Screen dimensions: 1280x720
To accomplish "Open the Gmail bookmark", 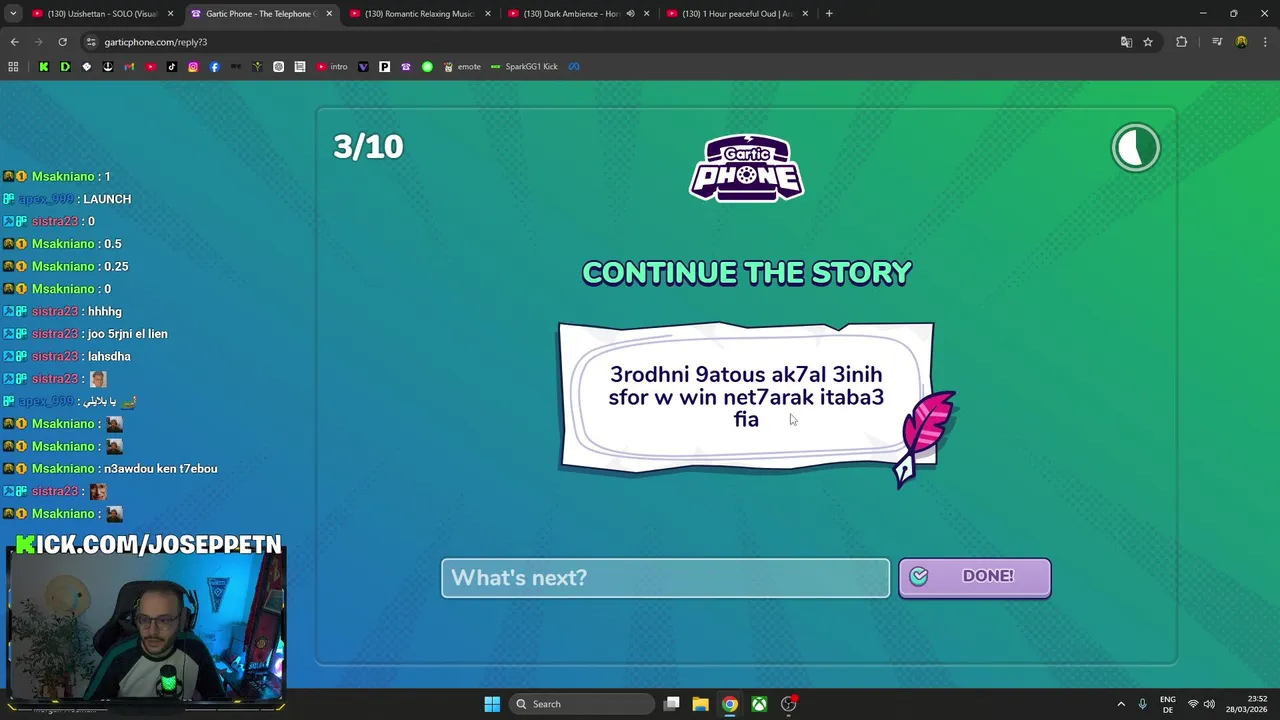I will pyautogui.click(x=129, y=67).
